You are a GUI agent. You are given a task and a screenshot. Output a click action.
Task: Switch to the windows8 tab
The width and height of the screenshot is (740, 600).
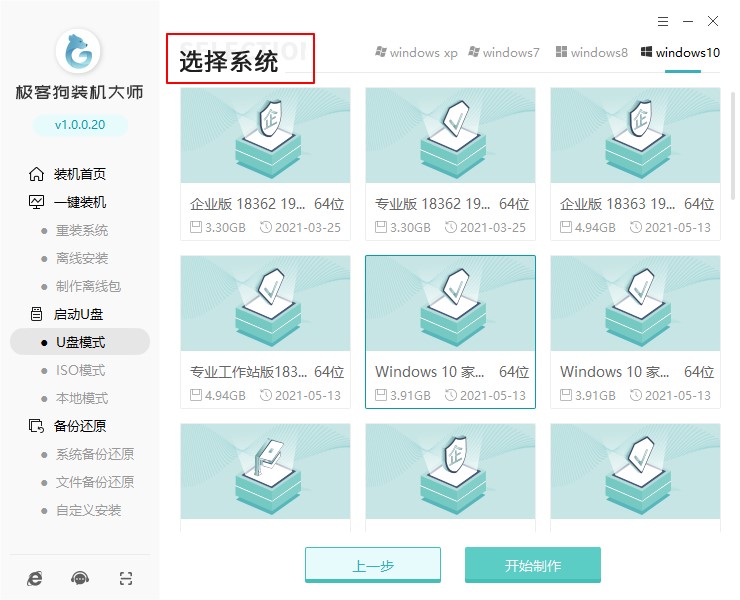point(592,52)
